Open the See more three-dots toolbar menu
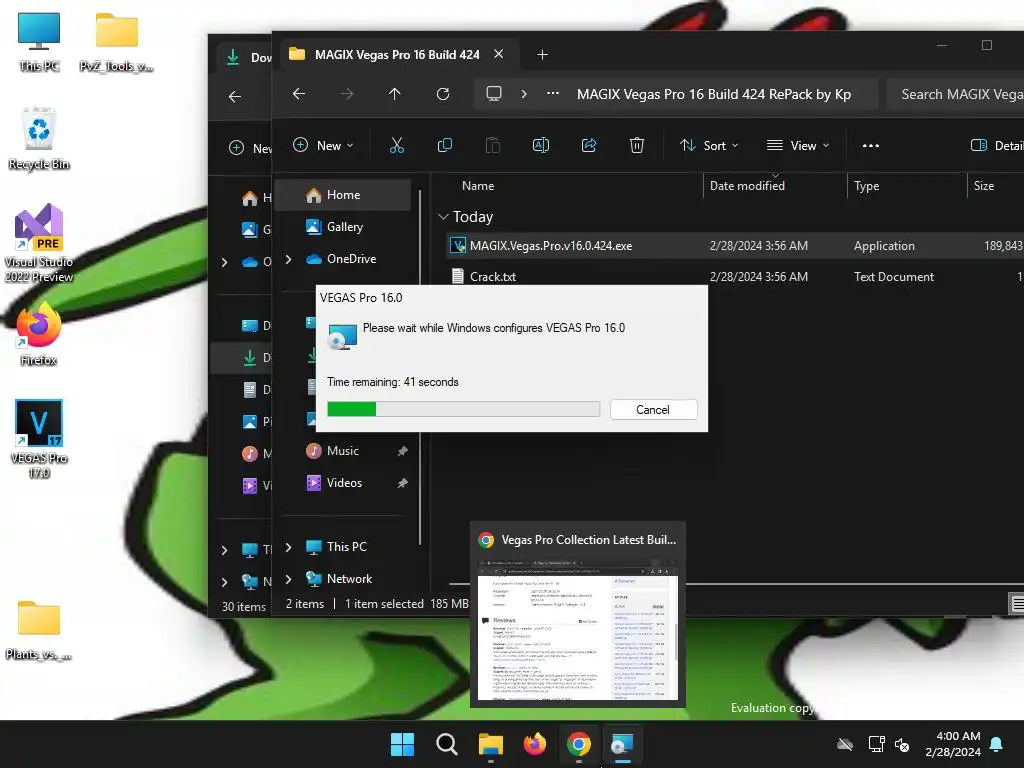This screenshot has width=1024, height=768. (871, 146)
